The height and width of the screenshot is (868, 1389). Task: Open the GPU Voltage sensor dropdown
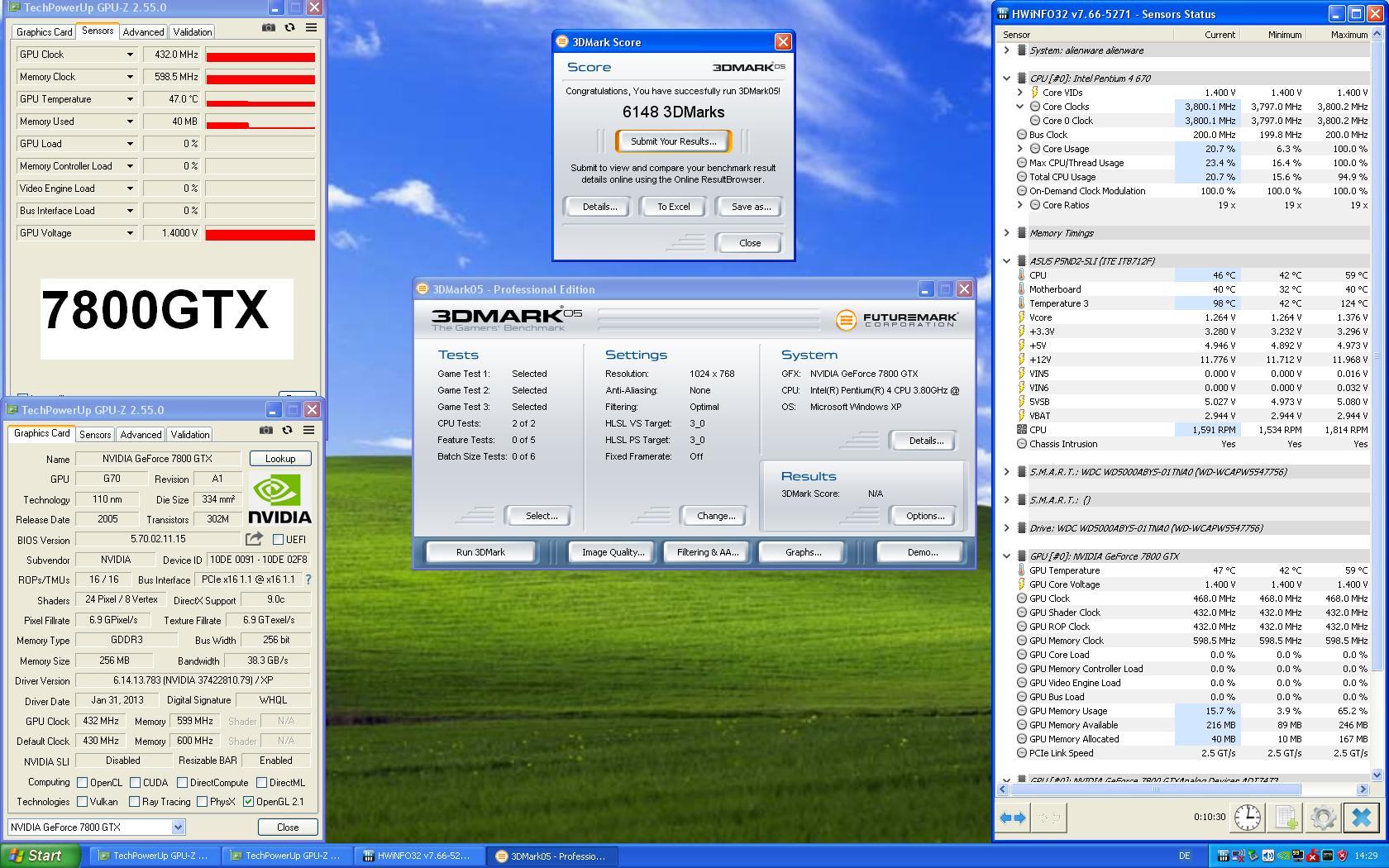130,233
